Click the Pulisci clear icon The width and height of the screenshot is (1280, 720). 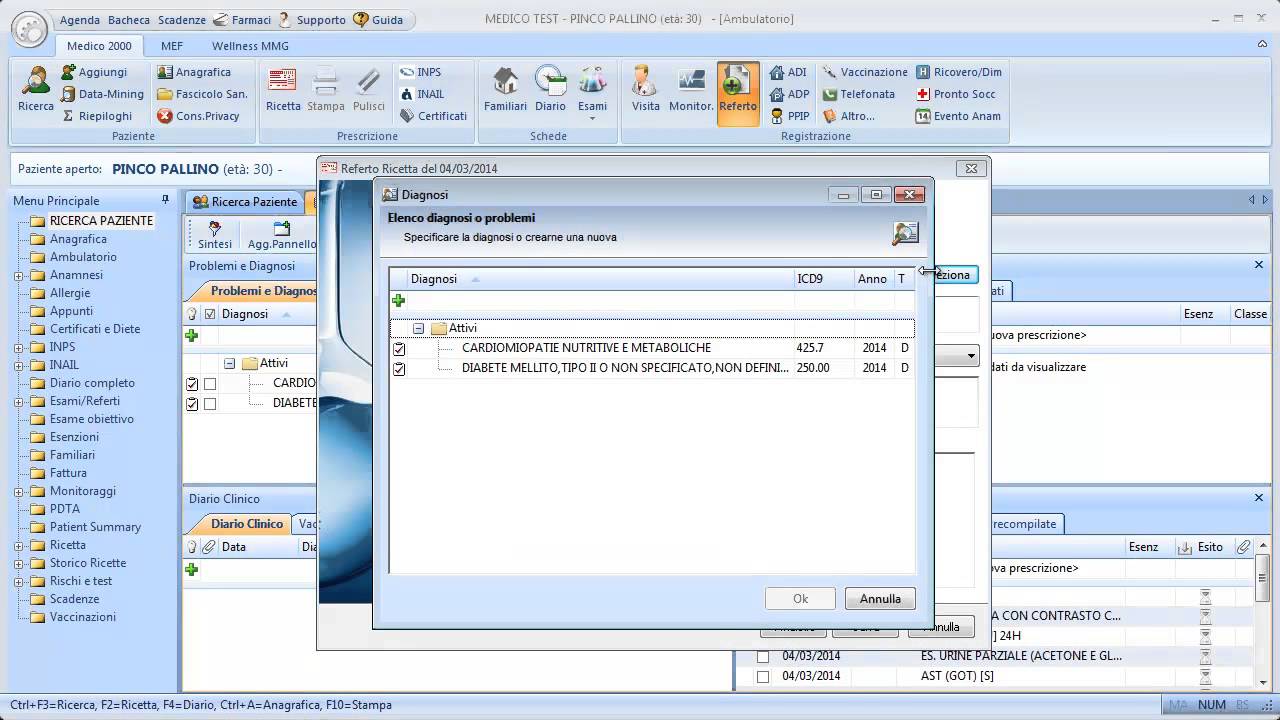pyautogui.click(x=368, y=90)
